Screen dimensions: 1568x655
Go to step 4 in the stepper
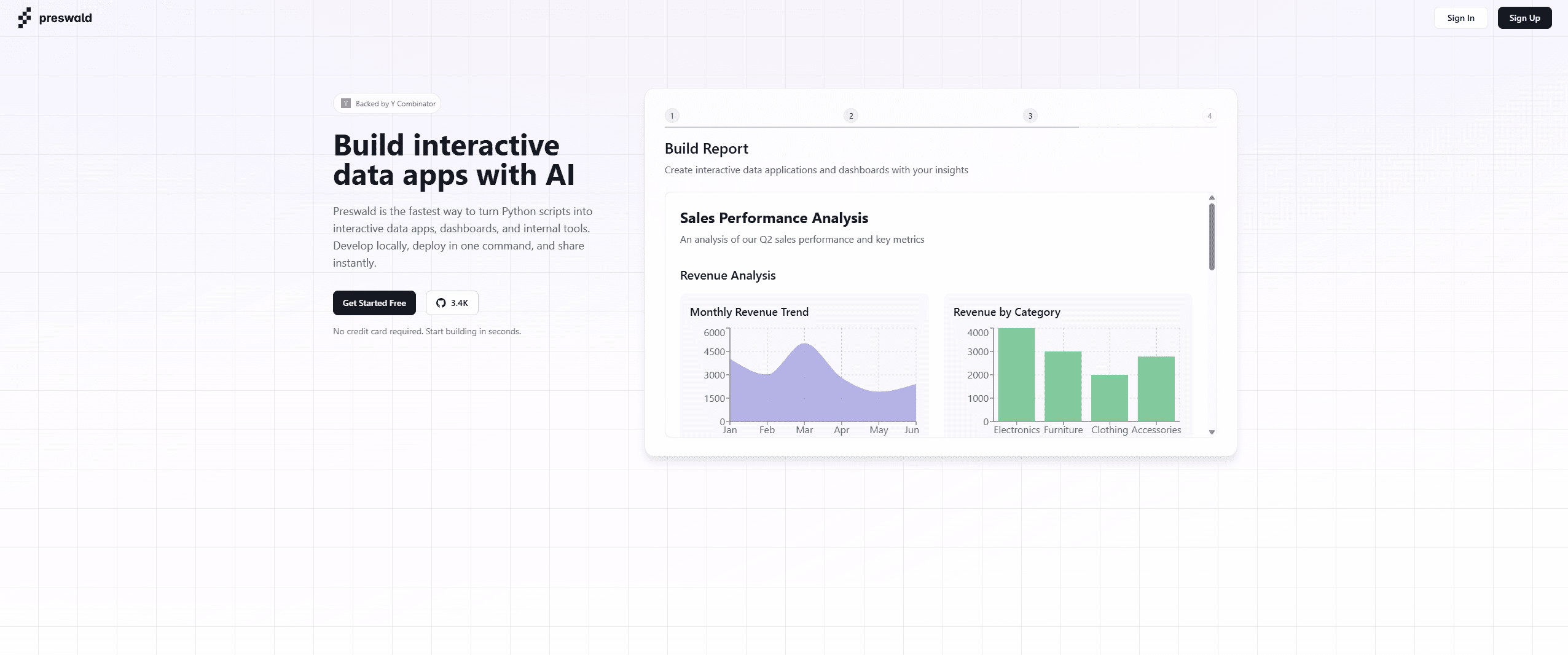(1209, 116)
